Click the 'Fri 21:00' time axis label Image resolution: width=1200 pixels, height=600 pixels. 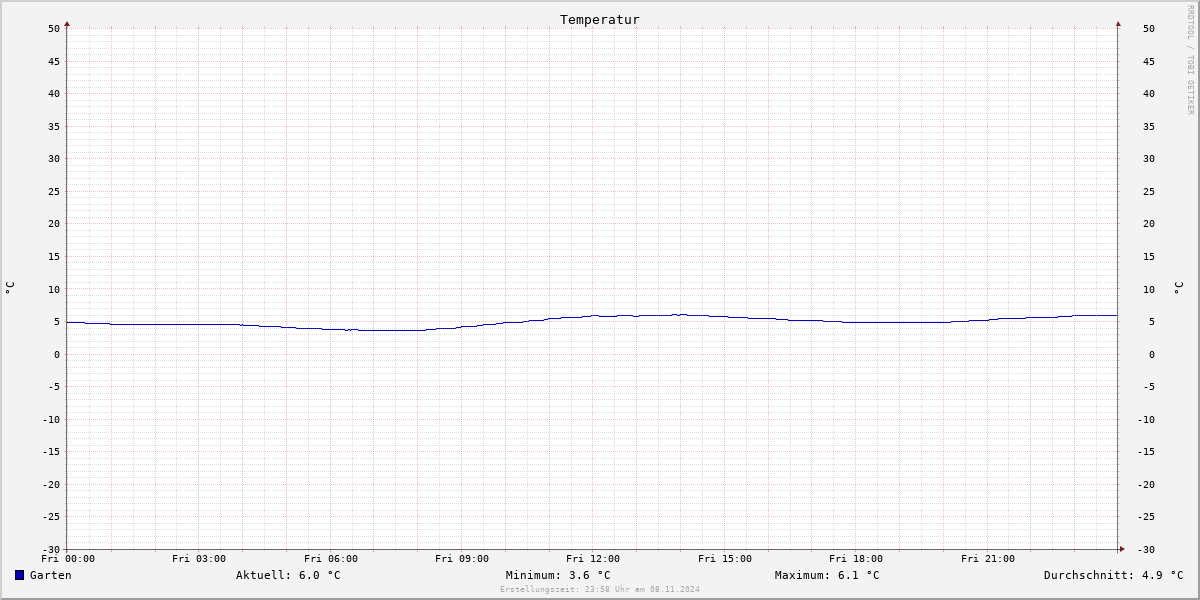pyautogui.click(x=988, y=559)
